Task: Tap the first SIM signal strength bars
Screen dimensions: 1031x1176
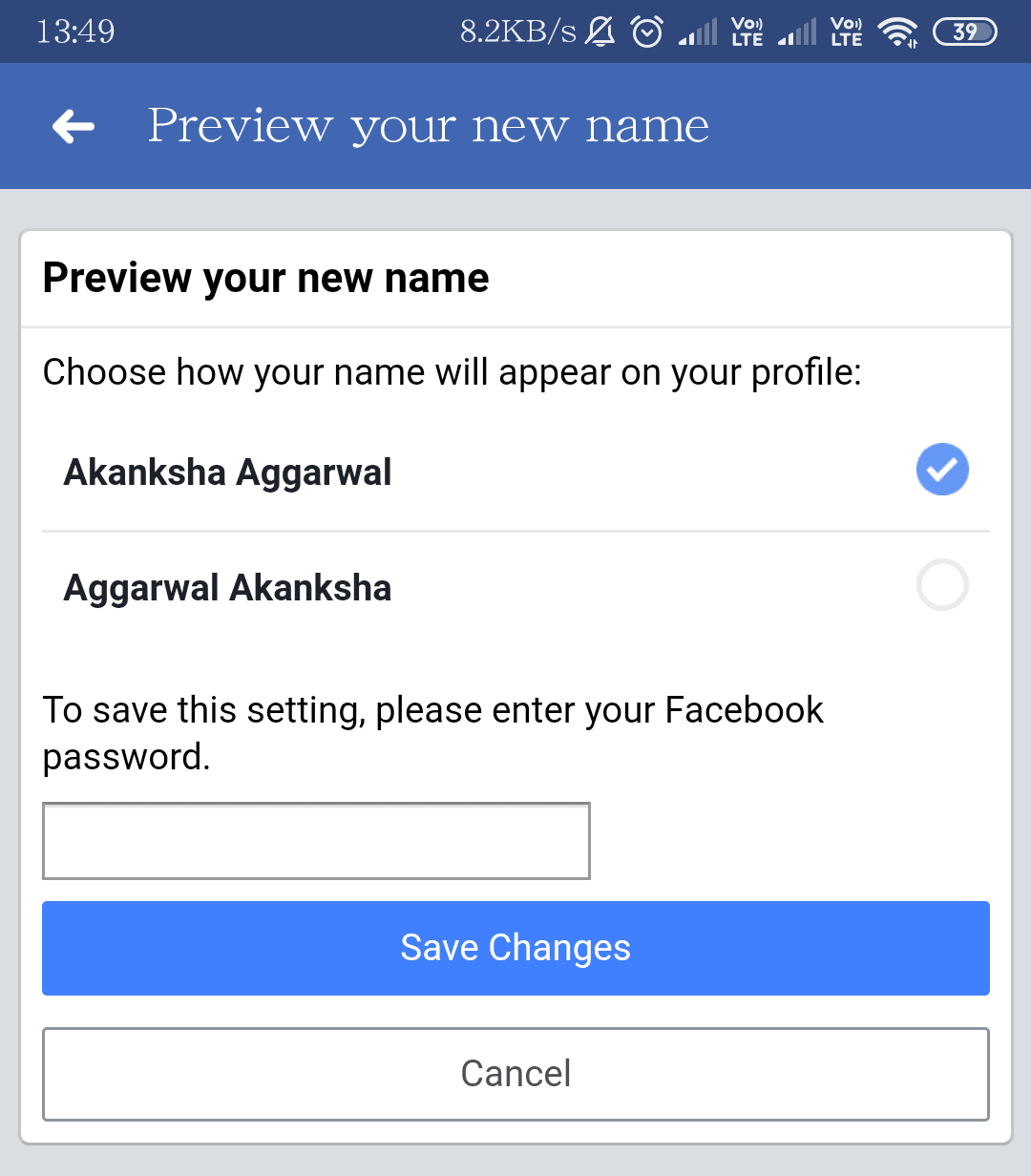Action: coord(698,33)
